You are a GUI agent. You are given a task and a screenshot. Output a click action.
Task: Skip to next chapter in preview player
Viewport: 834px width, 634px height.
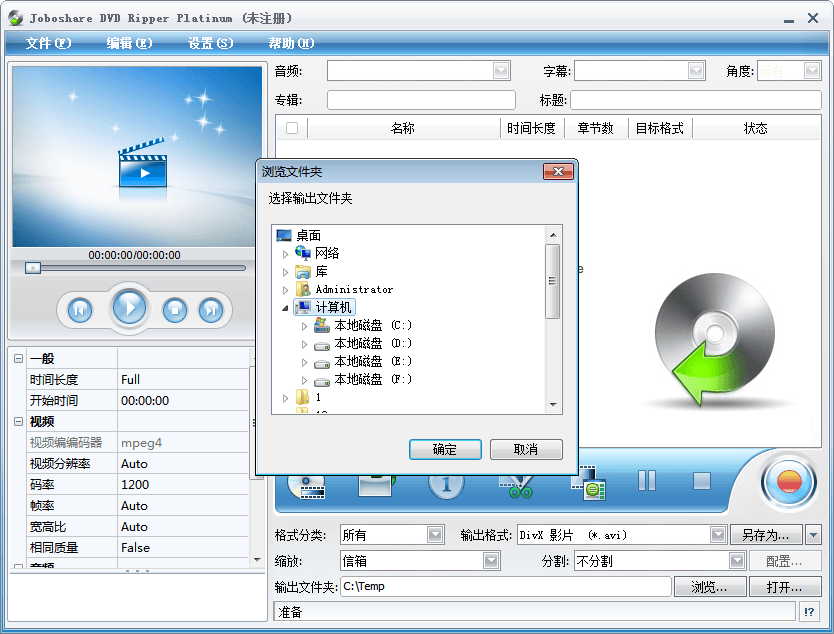click(210, 310)
